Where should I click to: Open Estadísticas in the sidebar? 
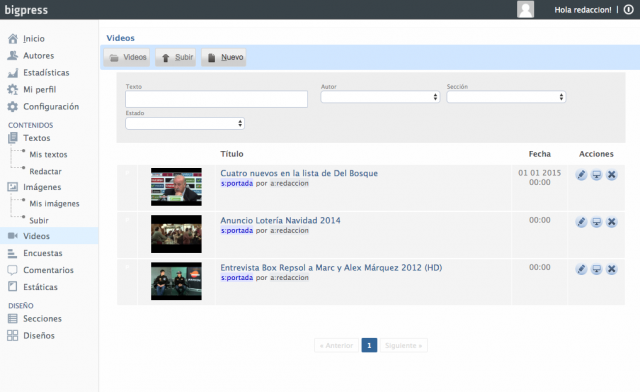click(x=46, y=73)
